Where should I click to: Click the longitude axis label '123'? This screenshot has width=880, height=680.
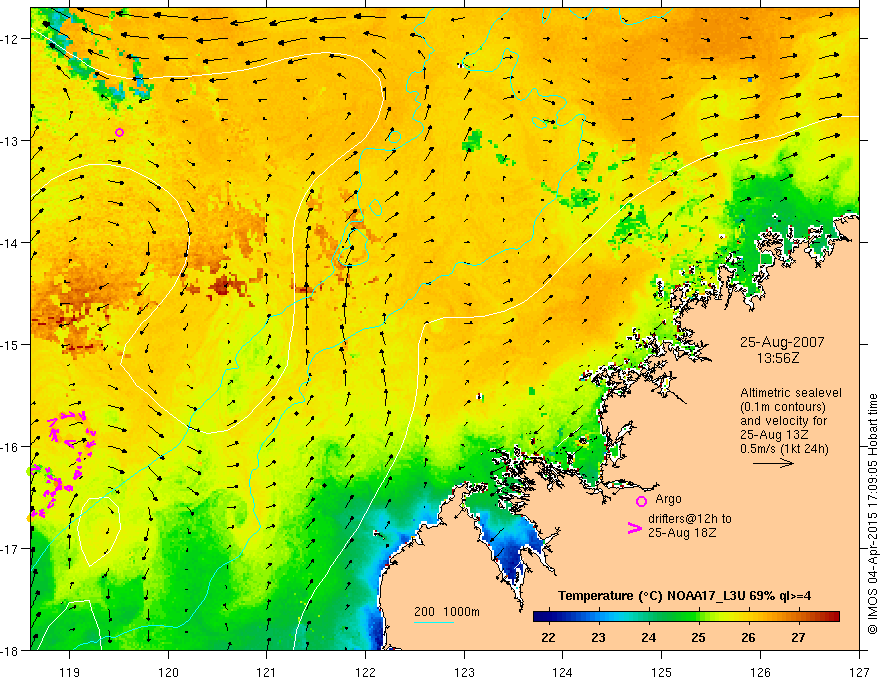pos(464,672)
